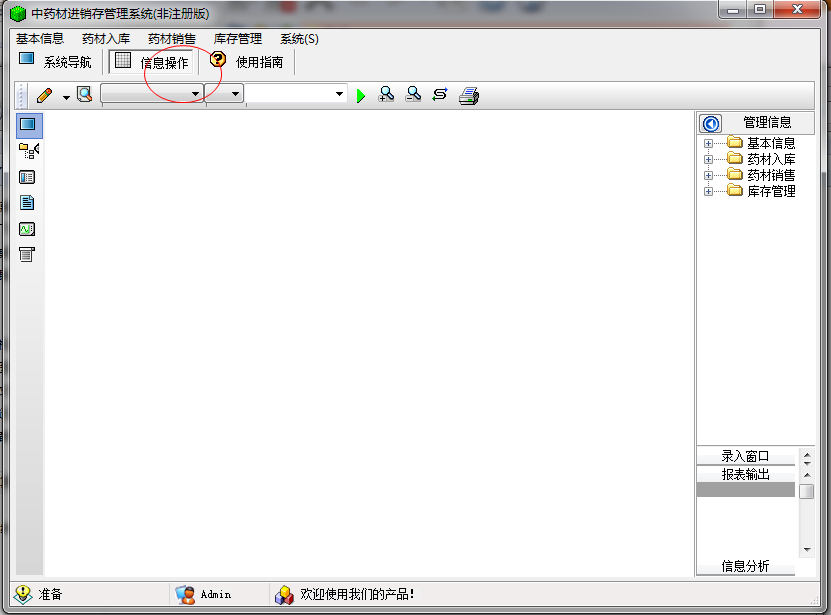Viewport: 831px width, 615px height.
Task: Click the scrollbar thumb in lower right panel
Action: (x=807, y=491)
